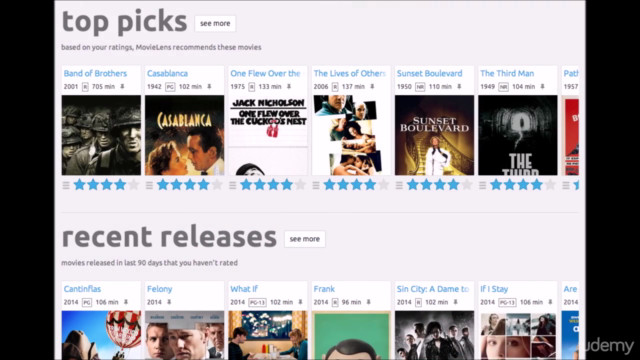Select the What If movie poster

click(268, 335)
